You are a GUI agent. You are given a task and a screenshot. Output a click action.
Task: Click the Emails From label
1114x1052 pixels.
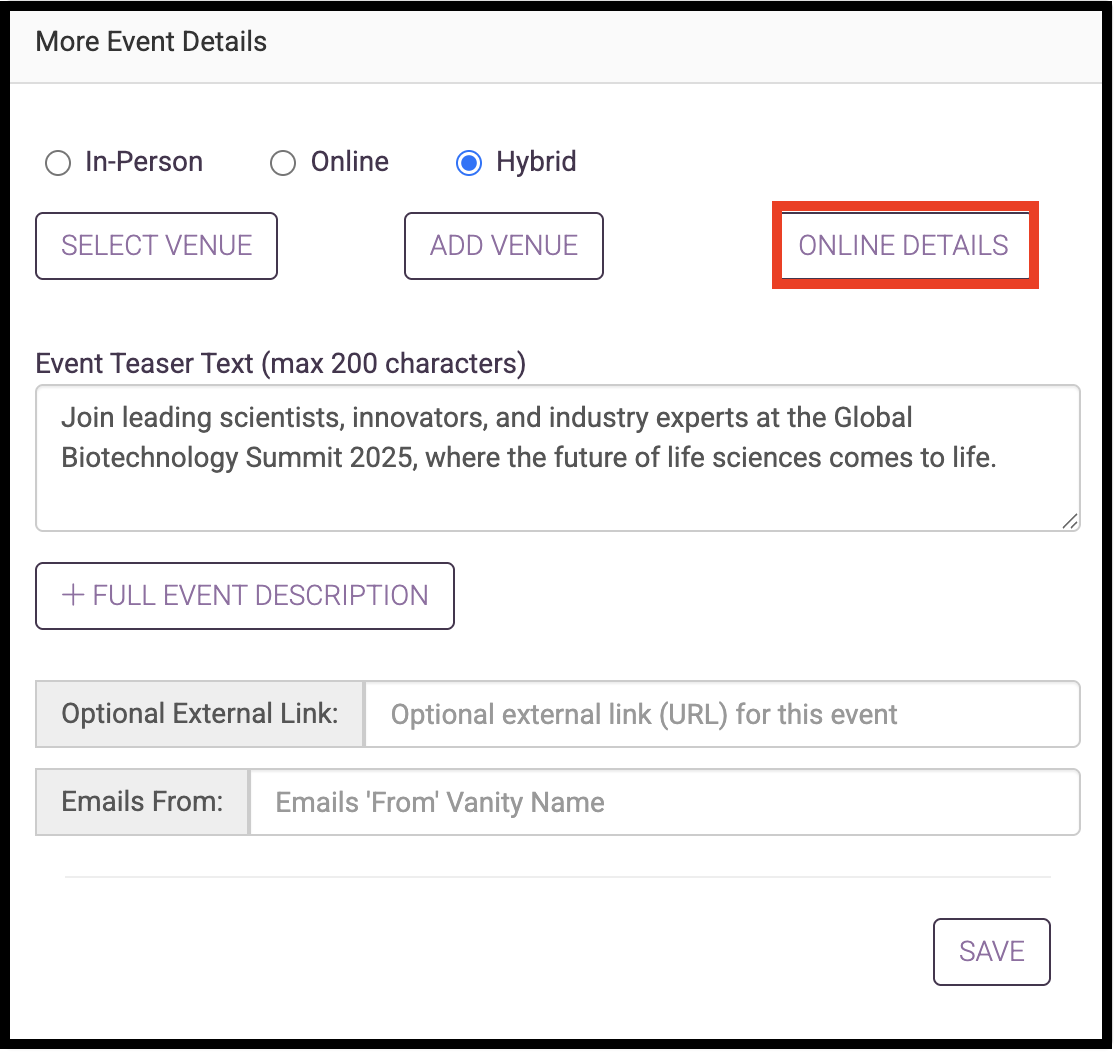[x=142, y=802]
